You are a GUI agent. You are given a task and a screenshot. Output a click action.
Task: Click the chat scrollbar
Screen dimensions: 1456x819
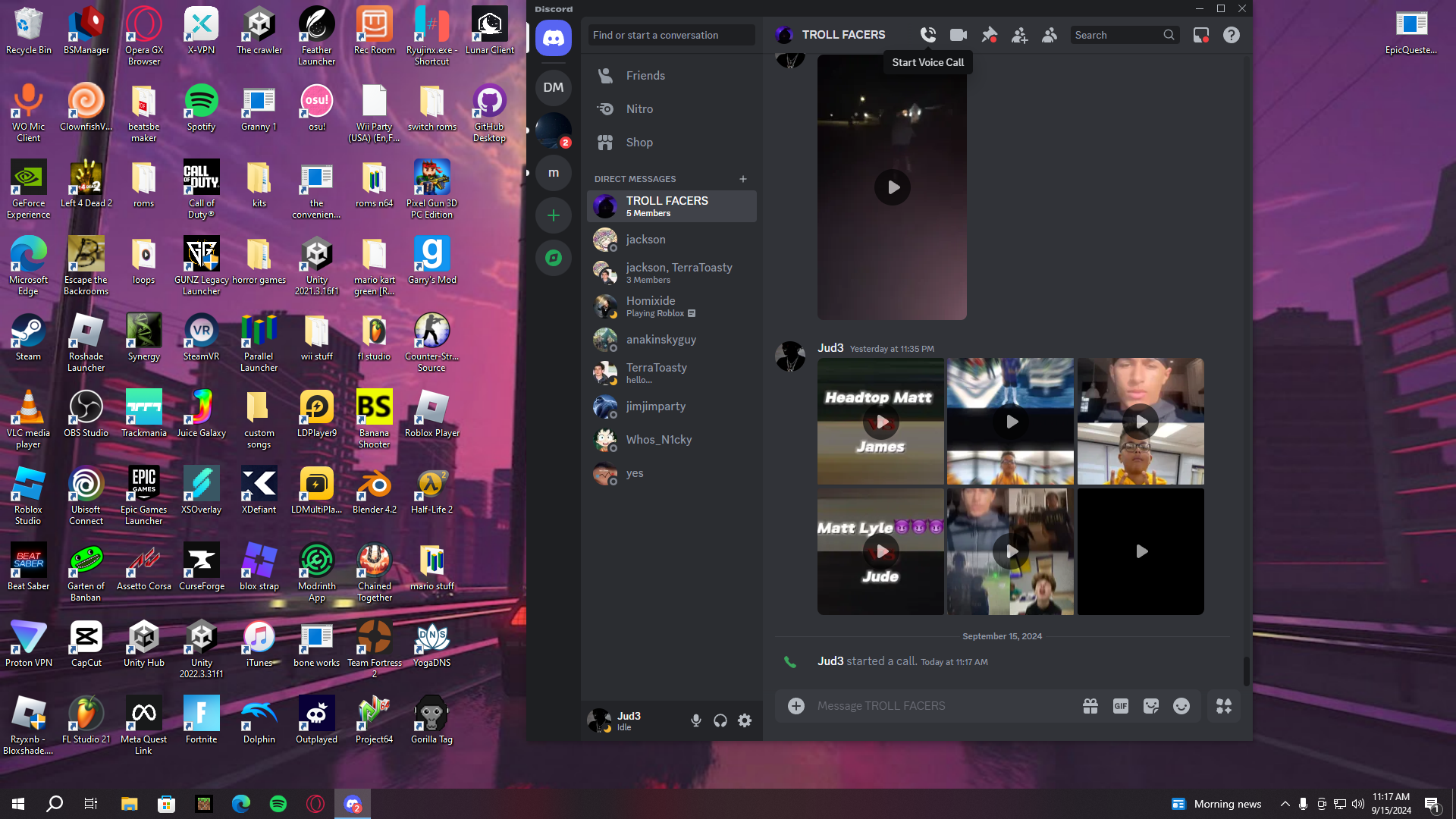click(x=1246, y=670)
